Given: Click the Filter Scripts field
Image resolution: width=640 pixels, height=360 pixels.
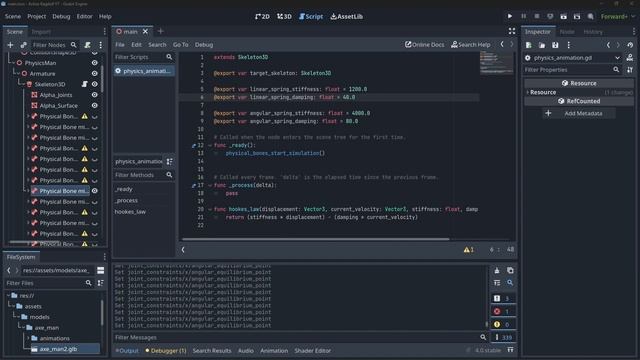Looking at the screenshot, I should click(144, 57).
